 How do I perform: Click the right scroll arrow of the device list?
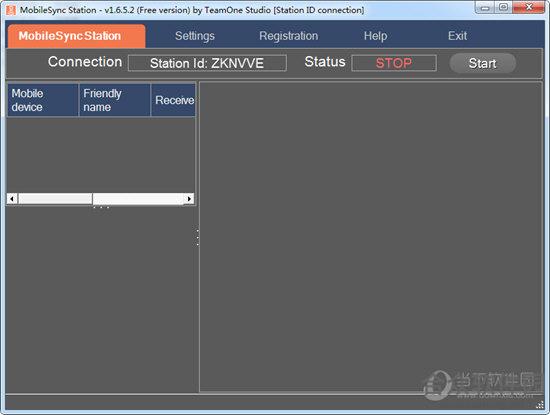pyautogui.click(x=189, y=199)
